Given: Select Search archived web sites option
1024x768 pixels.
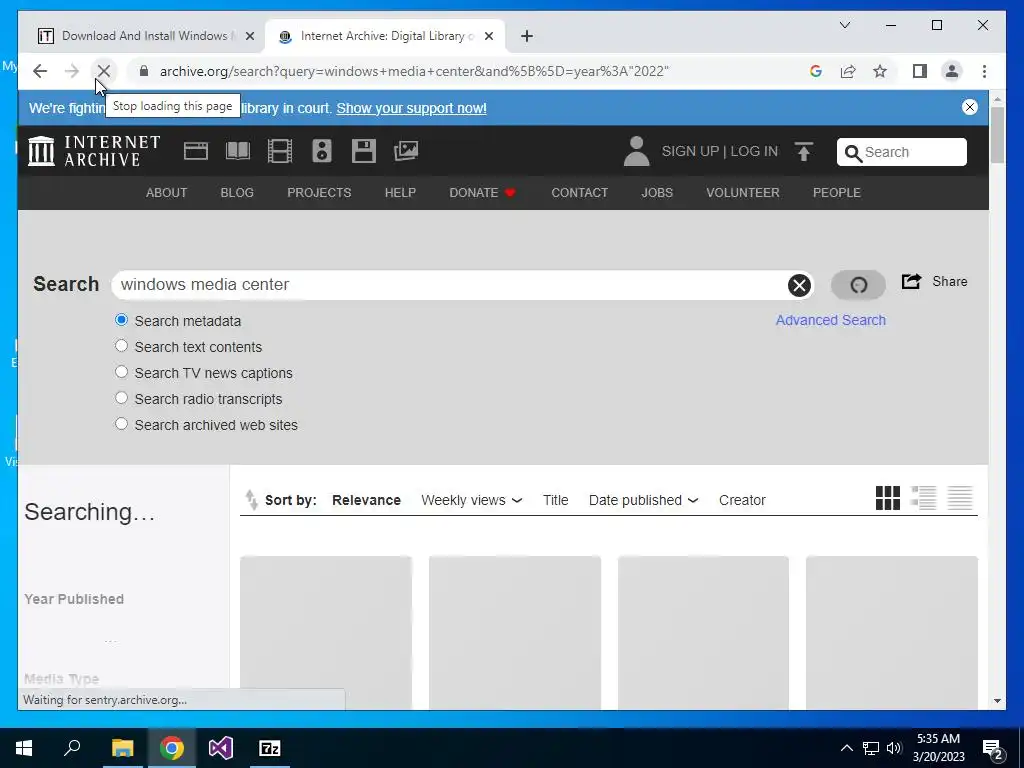Looking at the screenshot, I should tap(121, 424).
